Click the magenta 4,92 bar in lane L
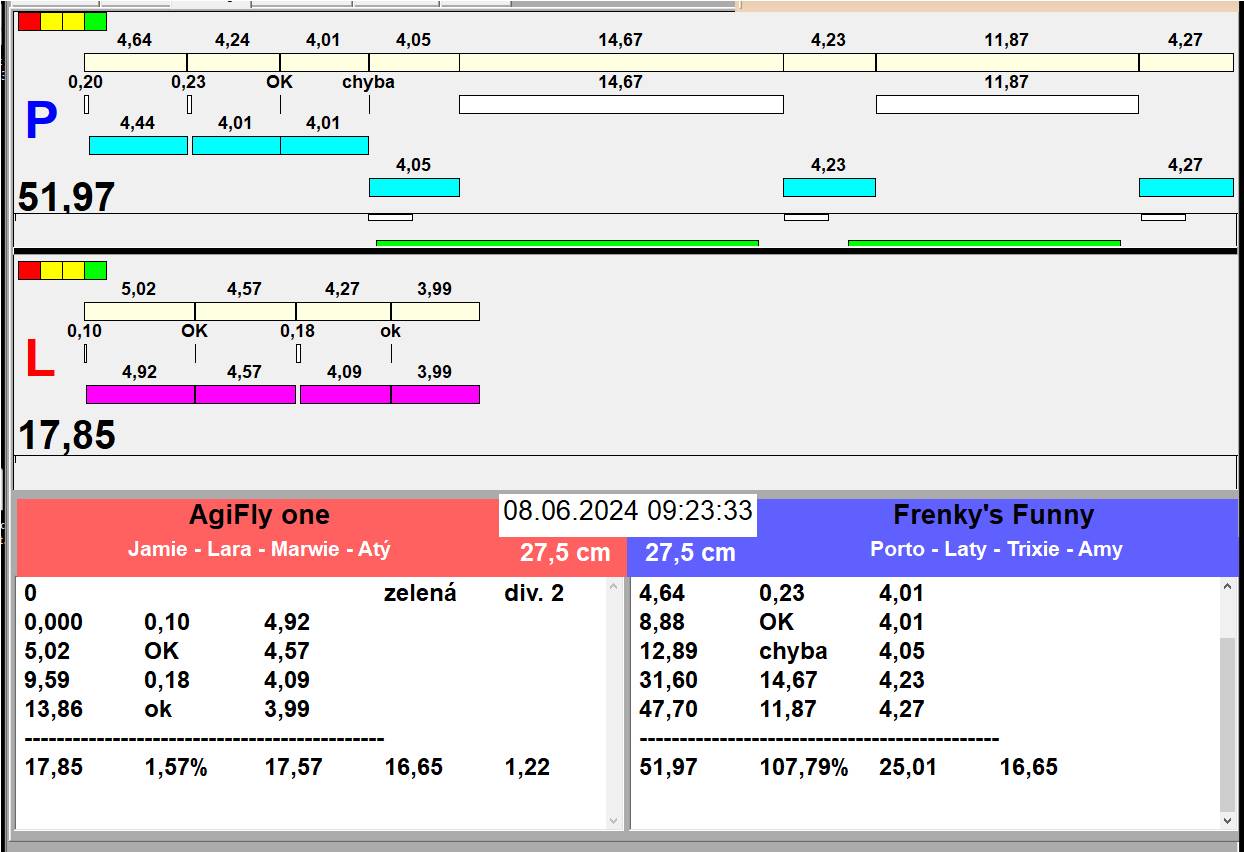Viewport: 1244px width, 852px height. point(140,394)
